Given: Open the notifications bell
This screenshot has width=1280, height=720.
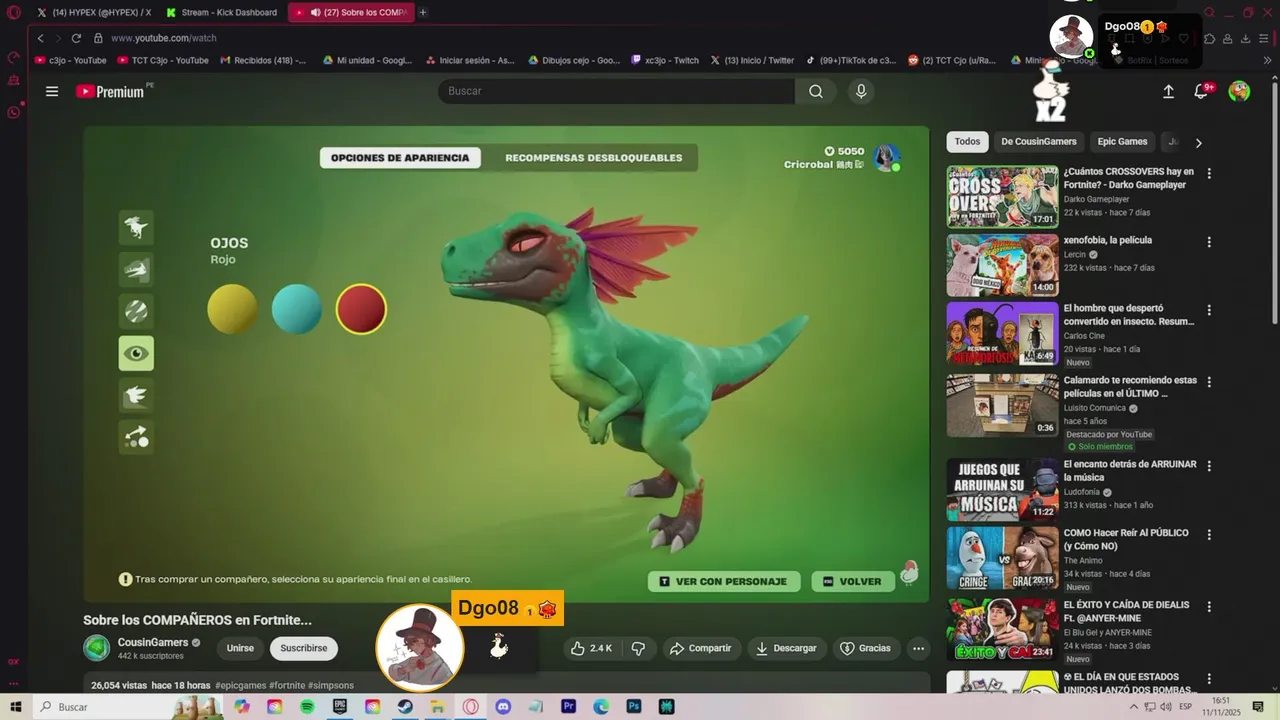Looking at the screenshot, I should click(1202, 91).
